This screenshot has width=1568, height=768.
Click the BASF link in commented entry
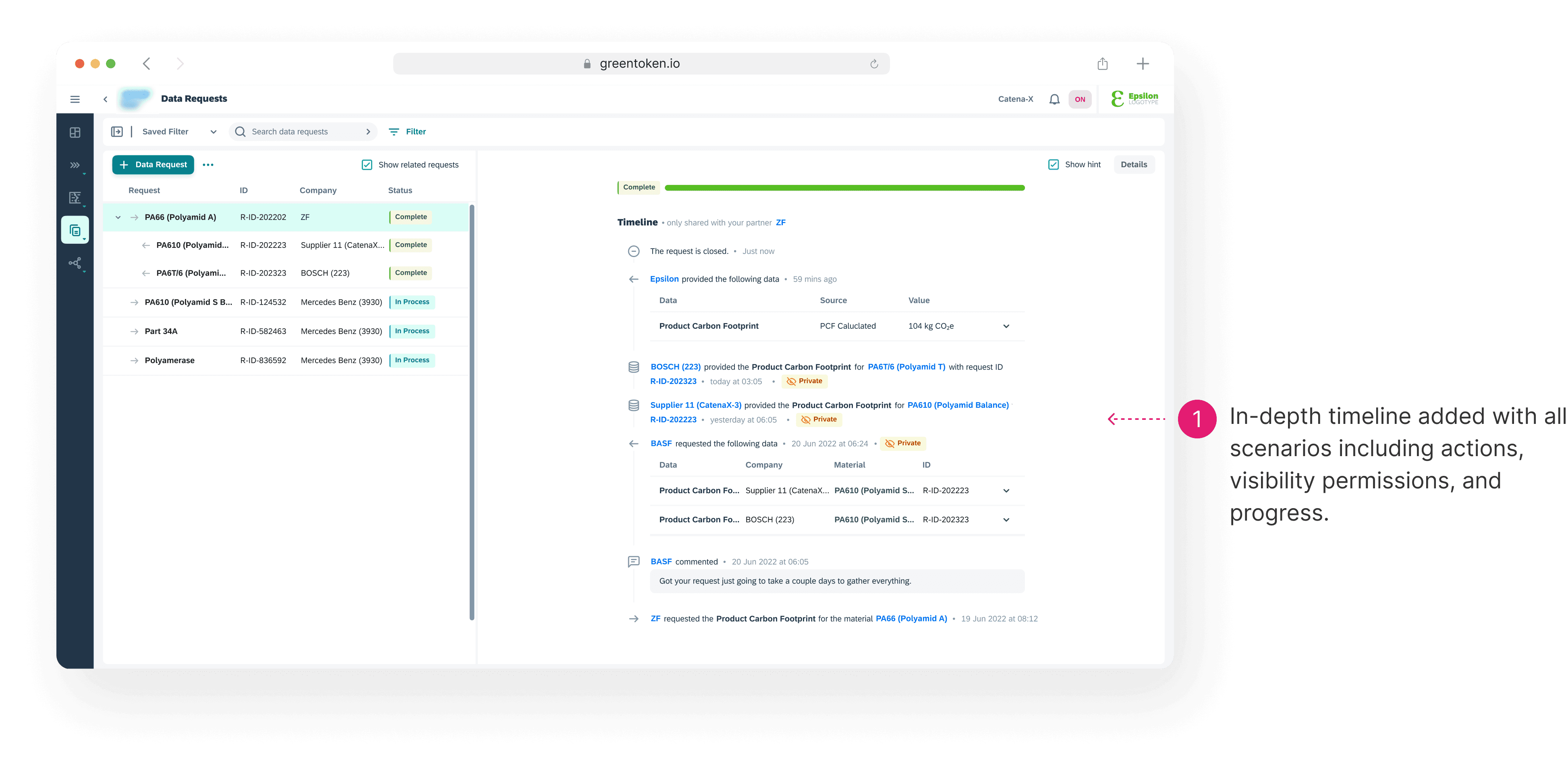pyautogui.click(x=661, y=562)
